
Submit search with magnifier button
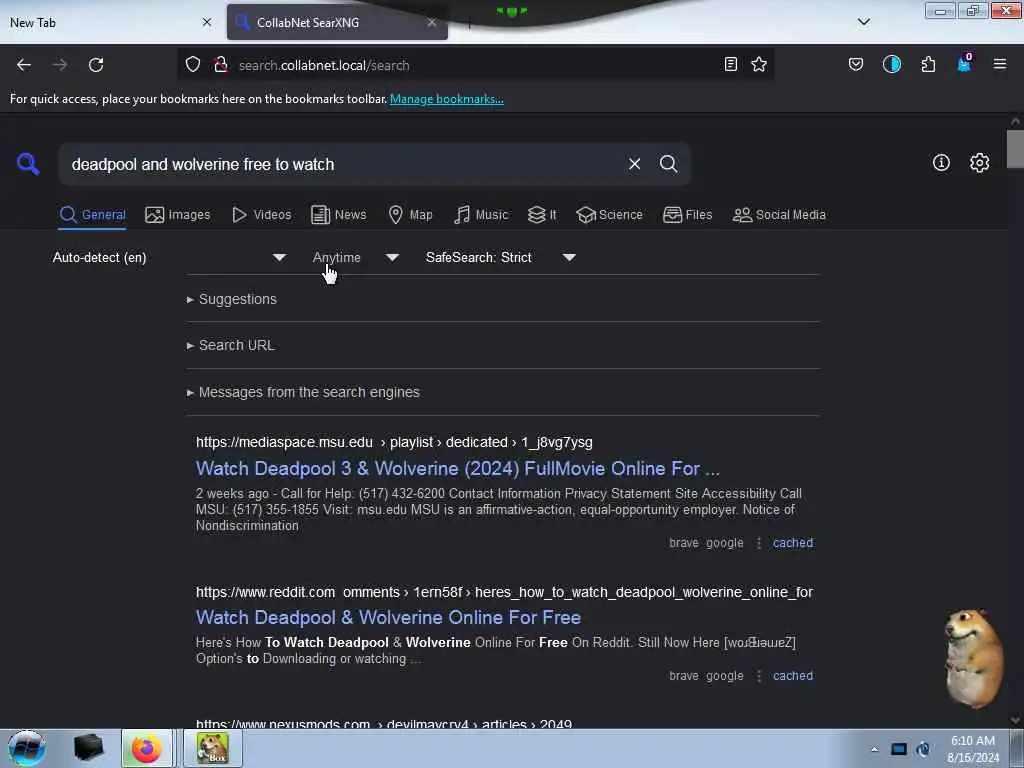pos(668,164)
